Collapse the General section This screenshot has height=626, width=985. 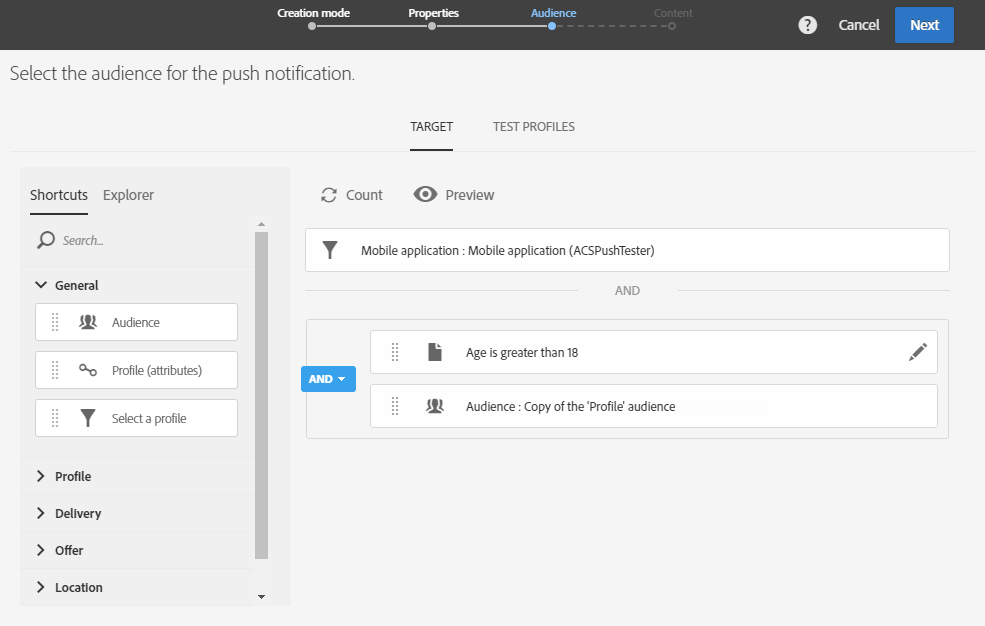coord(41,285)
